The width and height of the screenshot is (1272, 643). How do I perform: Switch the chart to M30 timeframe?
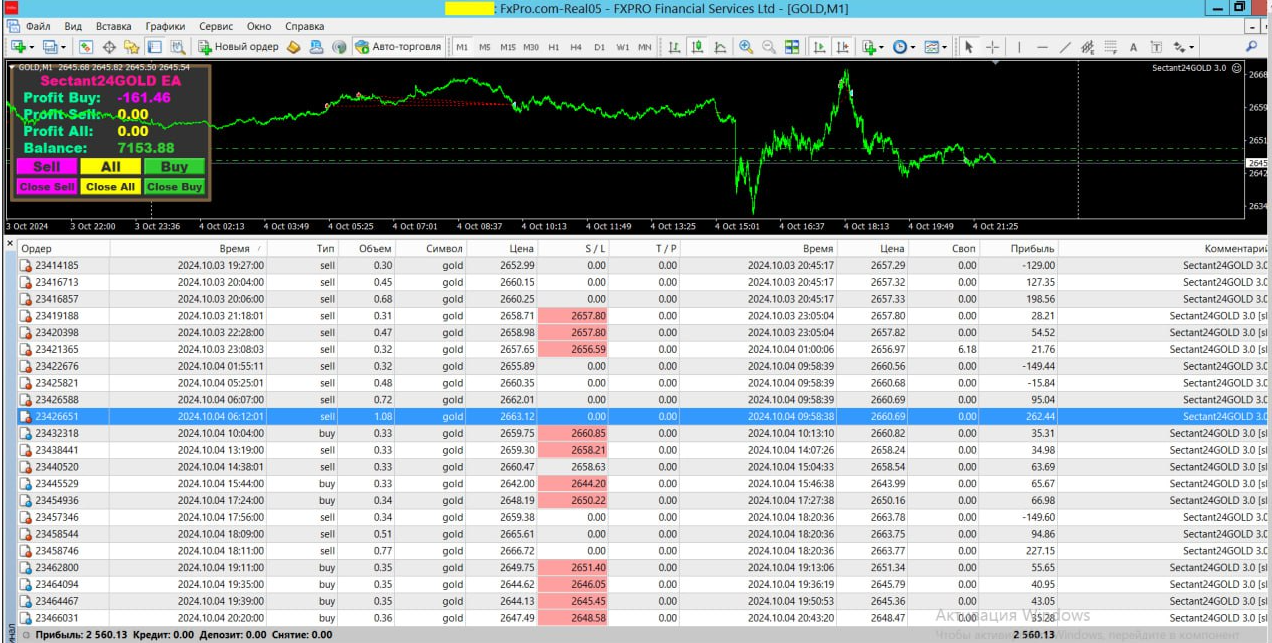point(531,47)
